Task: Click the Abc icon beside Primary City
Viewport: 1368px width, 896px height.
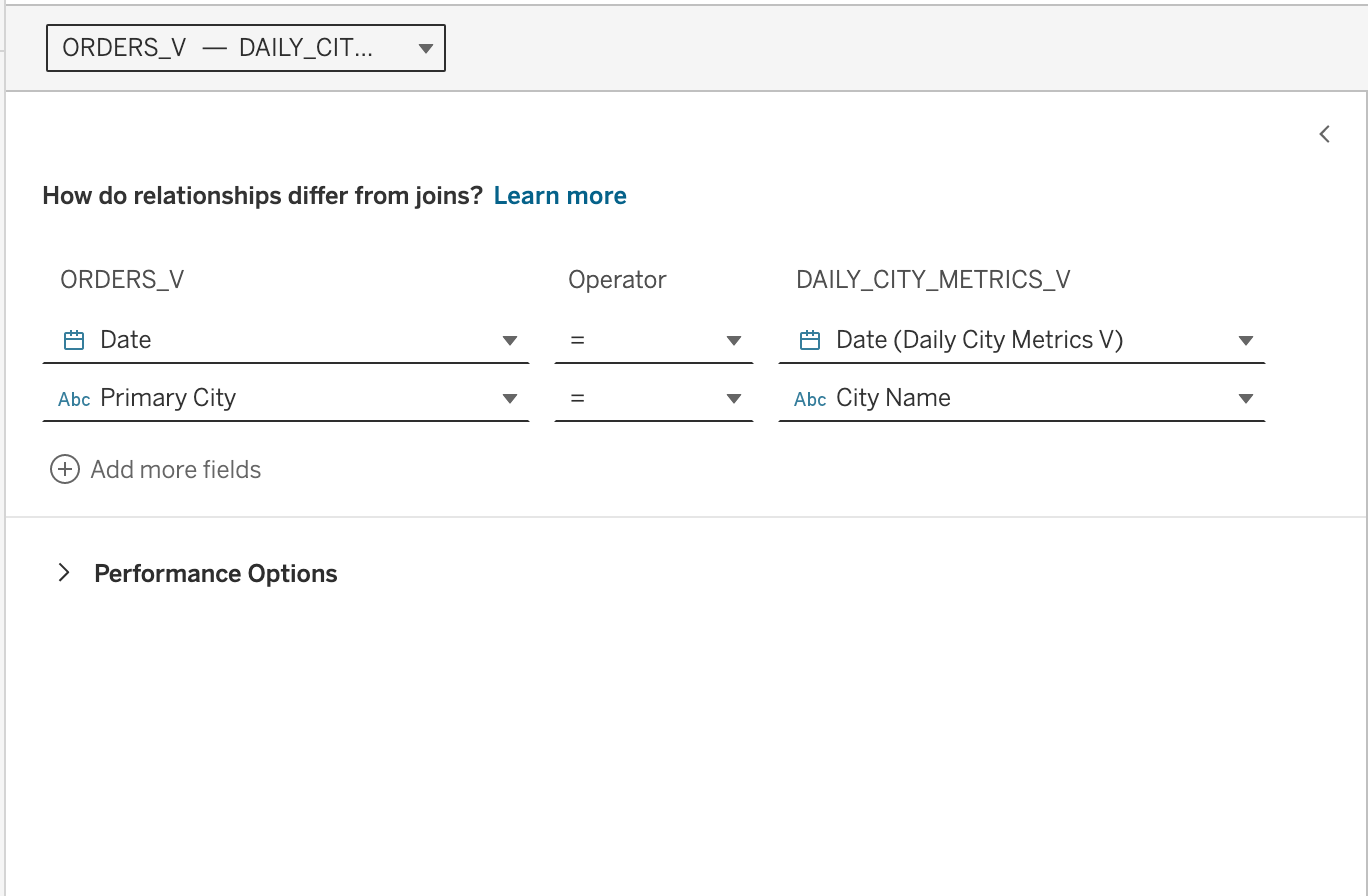Action: pos(75,399)
